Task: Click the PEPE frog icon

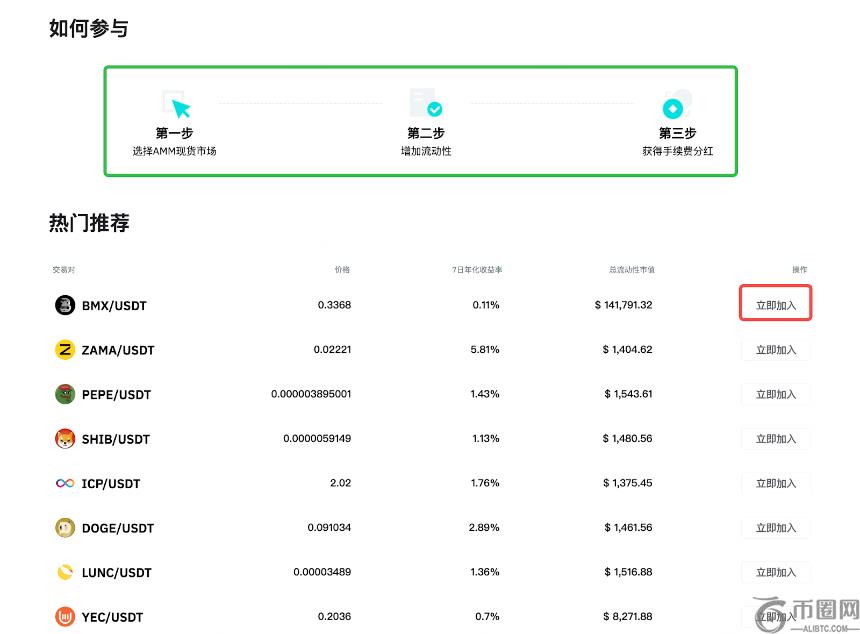Action: [x=65, y=394]
